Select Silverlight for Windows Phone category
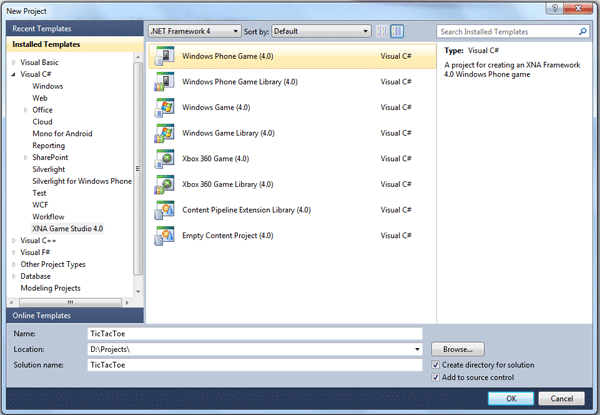The height and width of the screenshot is (415, 600). [x=82, y=181]
